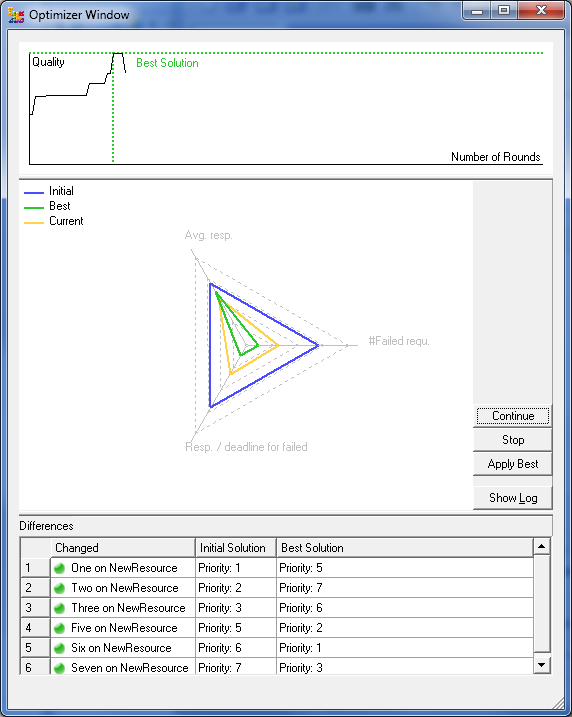Click green status icon for Five on NewResource
Screen dimensions: 572x717
59,628
